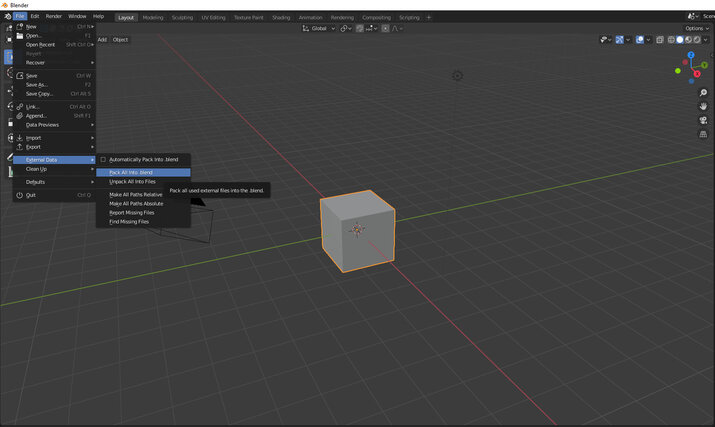Screen dimensions: 715x427
Task: Click the Object menu in viewport header
Action: tap(120, 40)
